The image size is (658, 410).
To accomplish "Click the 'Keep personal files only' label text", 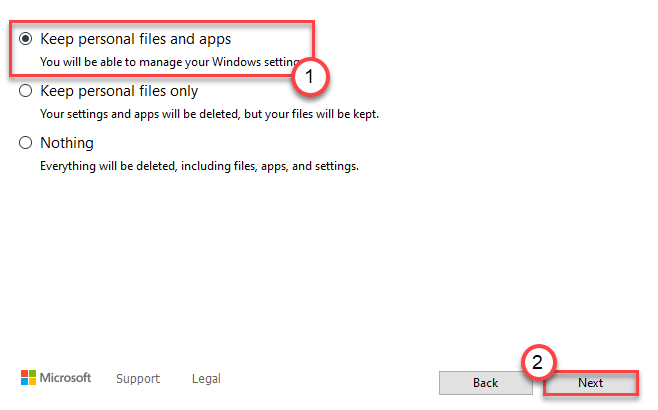I will [119, 91].
